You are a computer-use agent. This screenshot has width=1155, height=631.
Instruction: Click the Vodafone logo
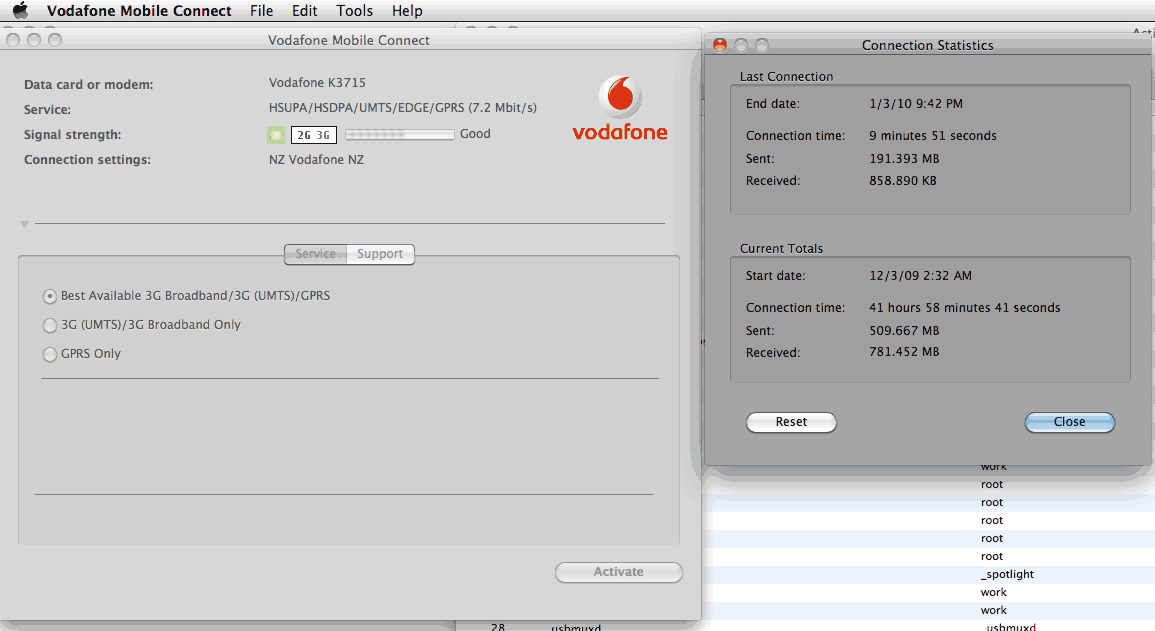click(x=619, y=107)
